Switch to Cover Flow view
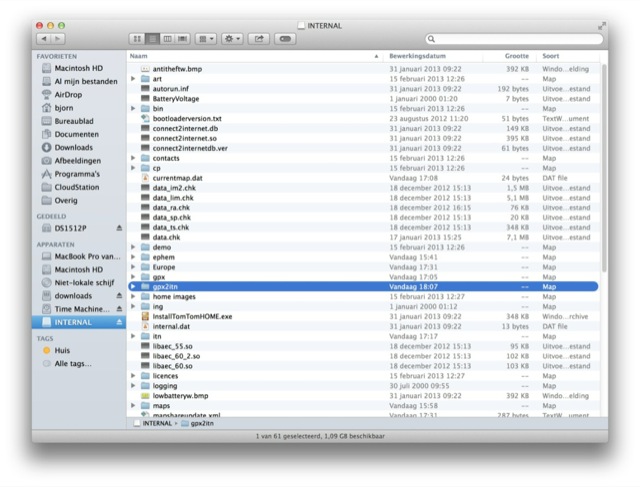 coord(182,39)
